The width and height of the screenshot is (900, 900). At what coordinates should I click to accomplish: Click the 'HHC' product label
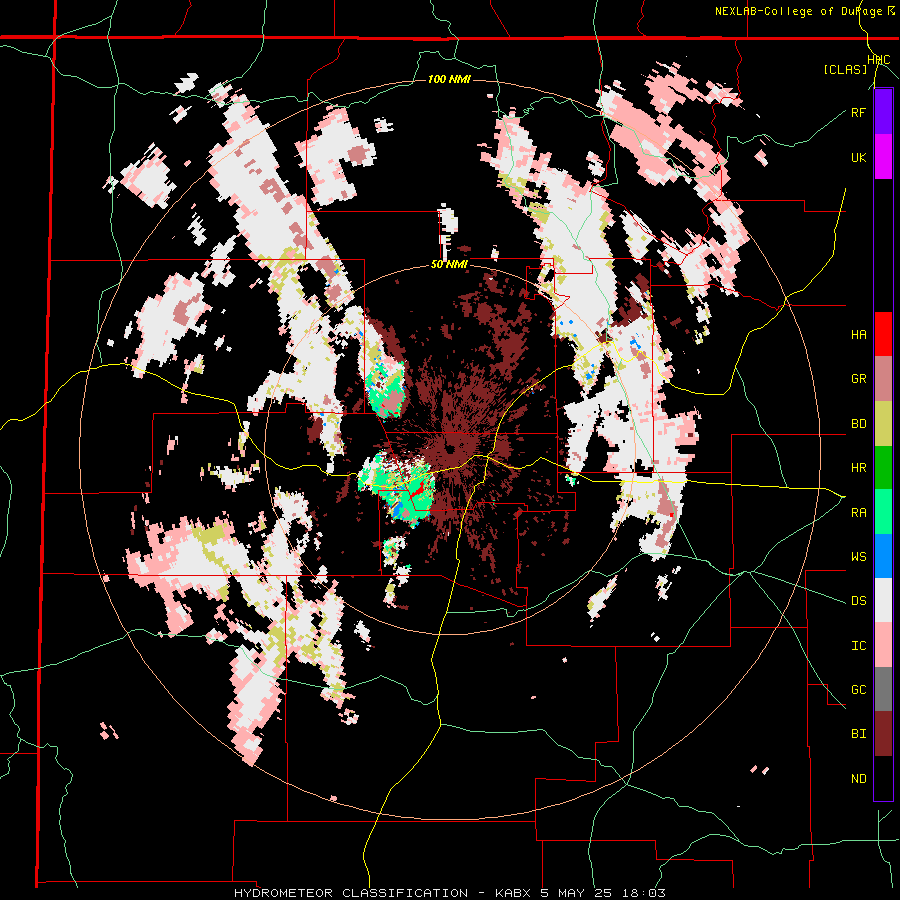[x=879, y=60]
